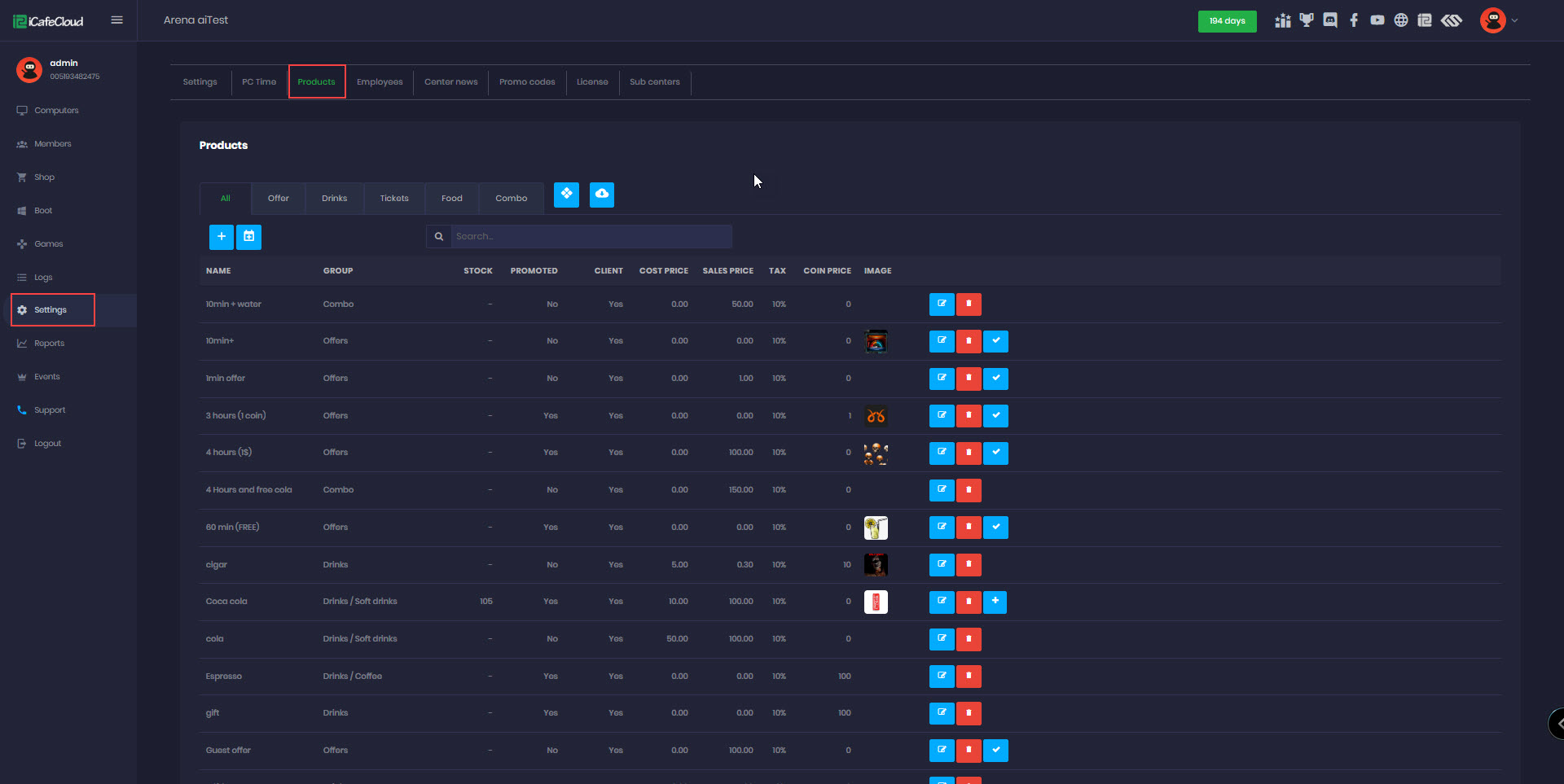The width and height of the screenshot is (1564, 784).
Task: Click the product Search field
Action: [x=591, y=237]
